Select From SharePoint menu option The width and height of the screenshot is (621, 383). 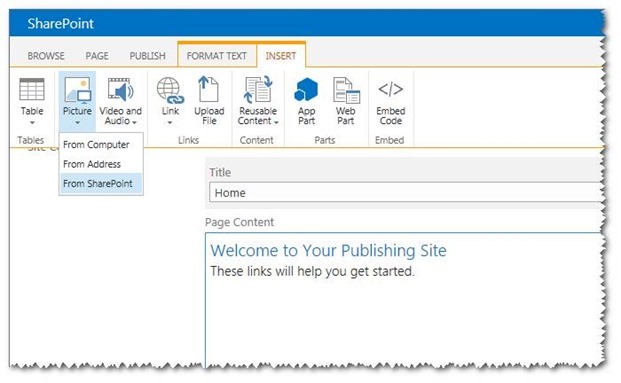[x=101, y=183]
